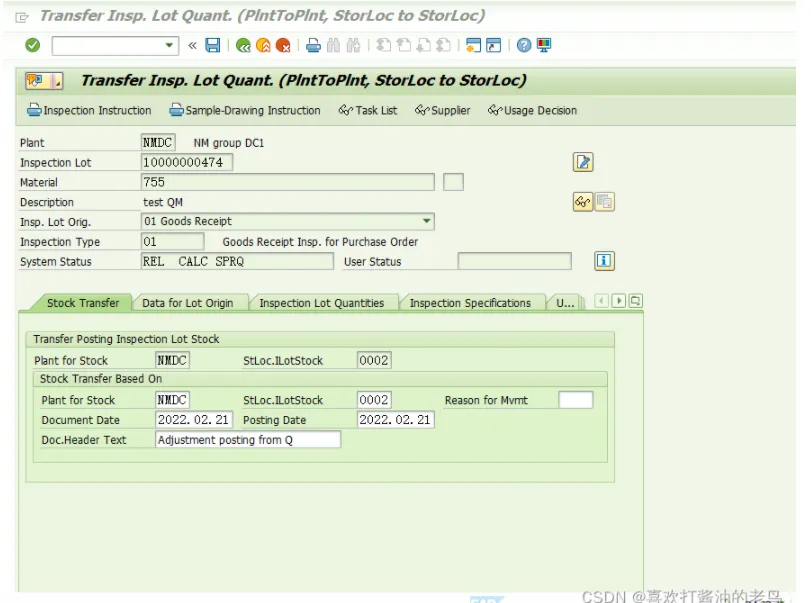Image resolution: width=811 pixels, height=603 pixels.
Task: Open the small dropdown beside the title icon
Action: pyautogui.click(x=57, y=81)
